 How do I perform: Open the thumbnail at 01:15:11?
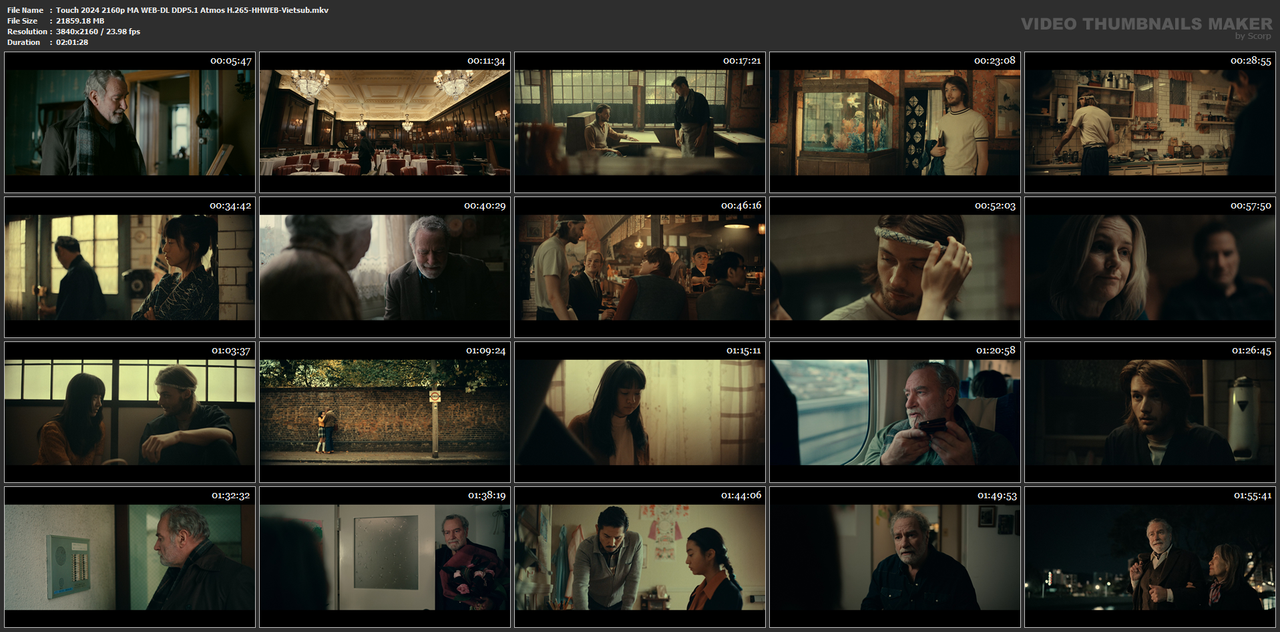640,412
